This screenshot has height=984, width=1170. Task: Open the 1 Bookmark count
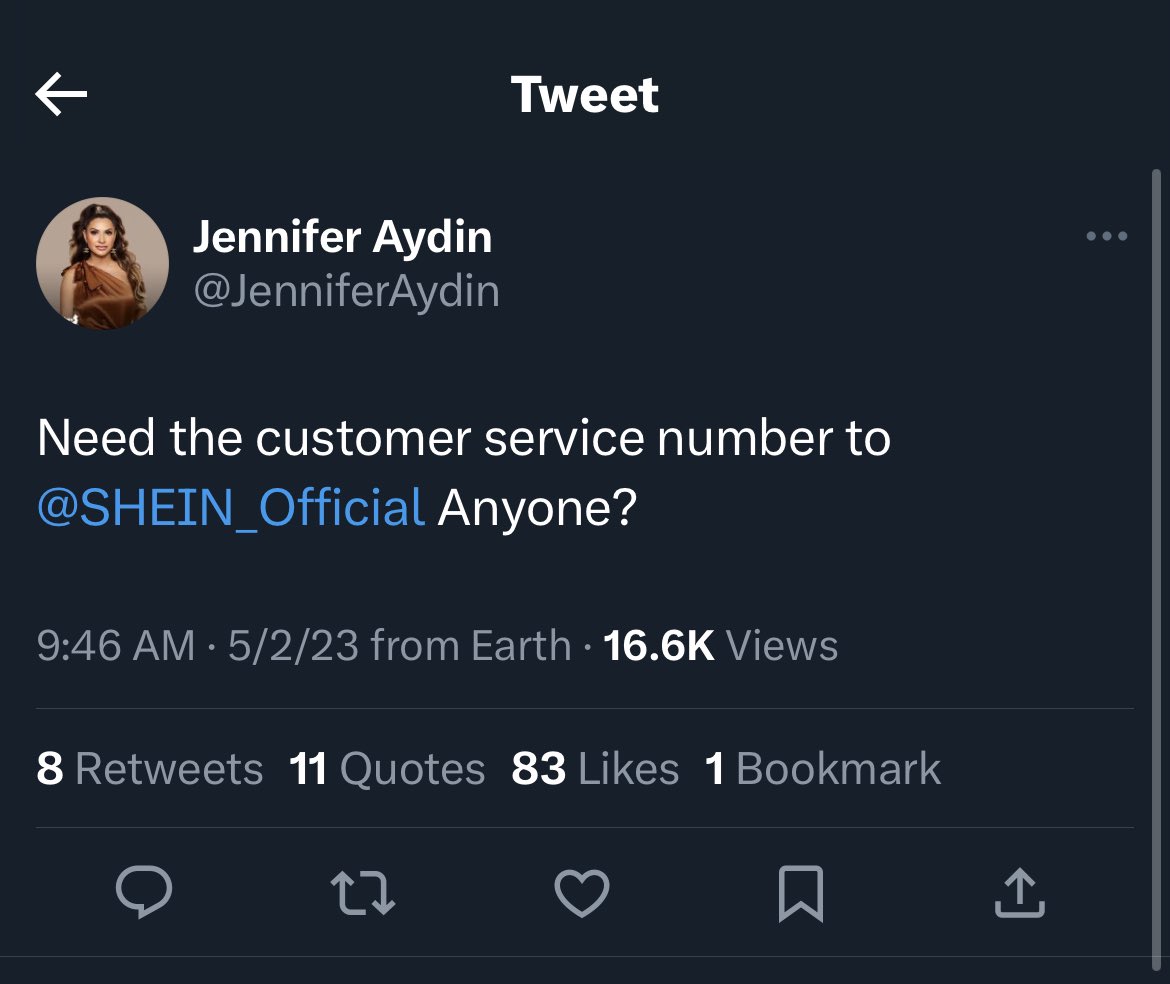pyautogui.click(x=822, y=768)
